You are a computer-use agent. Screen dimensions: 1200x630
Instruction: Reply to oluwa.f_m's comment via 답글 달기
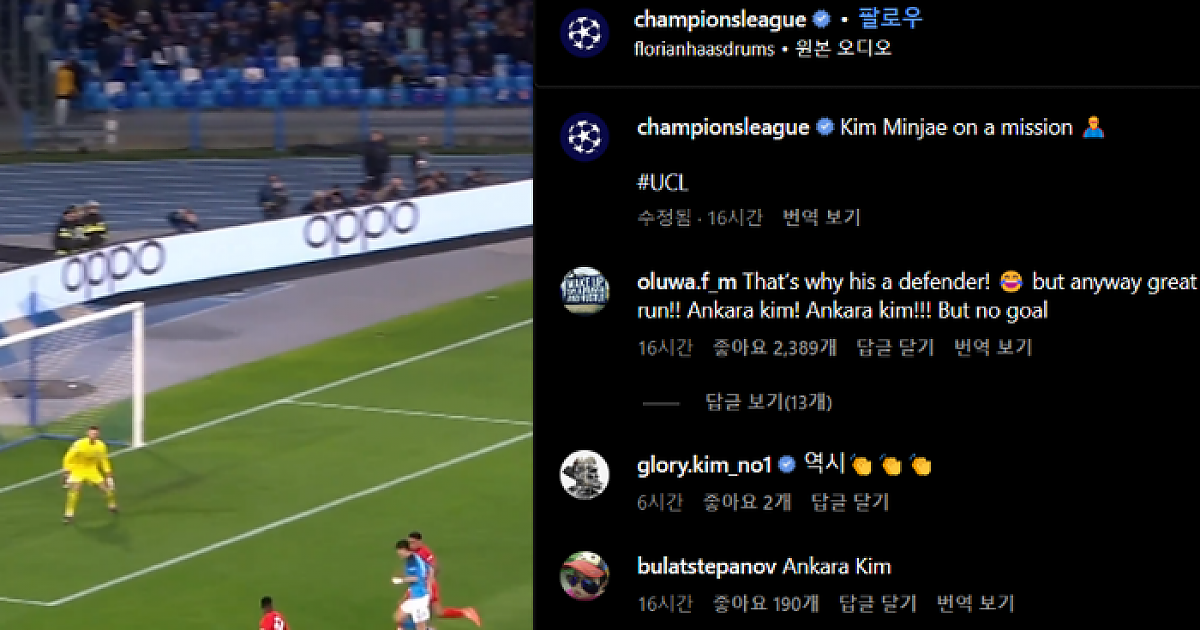(x=895, y=347)
